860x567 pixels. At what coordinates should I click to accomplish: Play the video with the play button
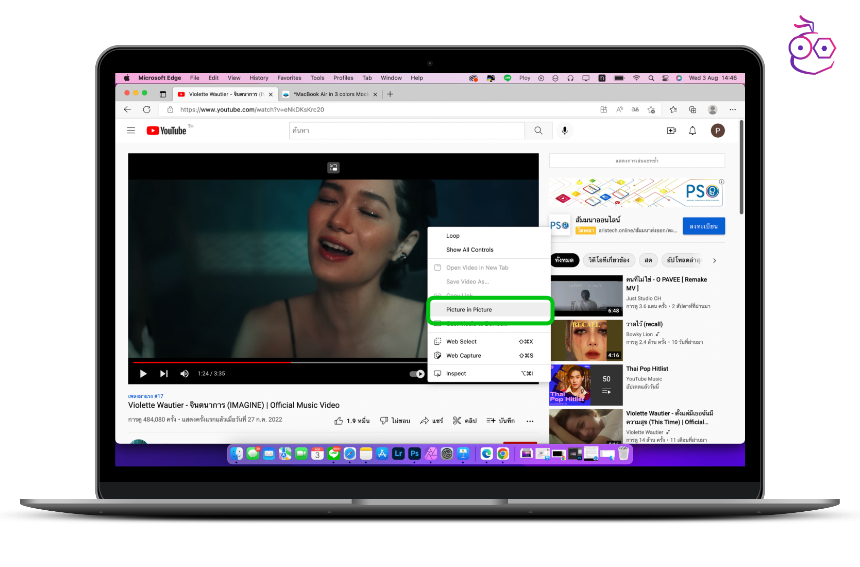pyautogui.click(x=143, y=374)
